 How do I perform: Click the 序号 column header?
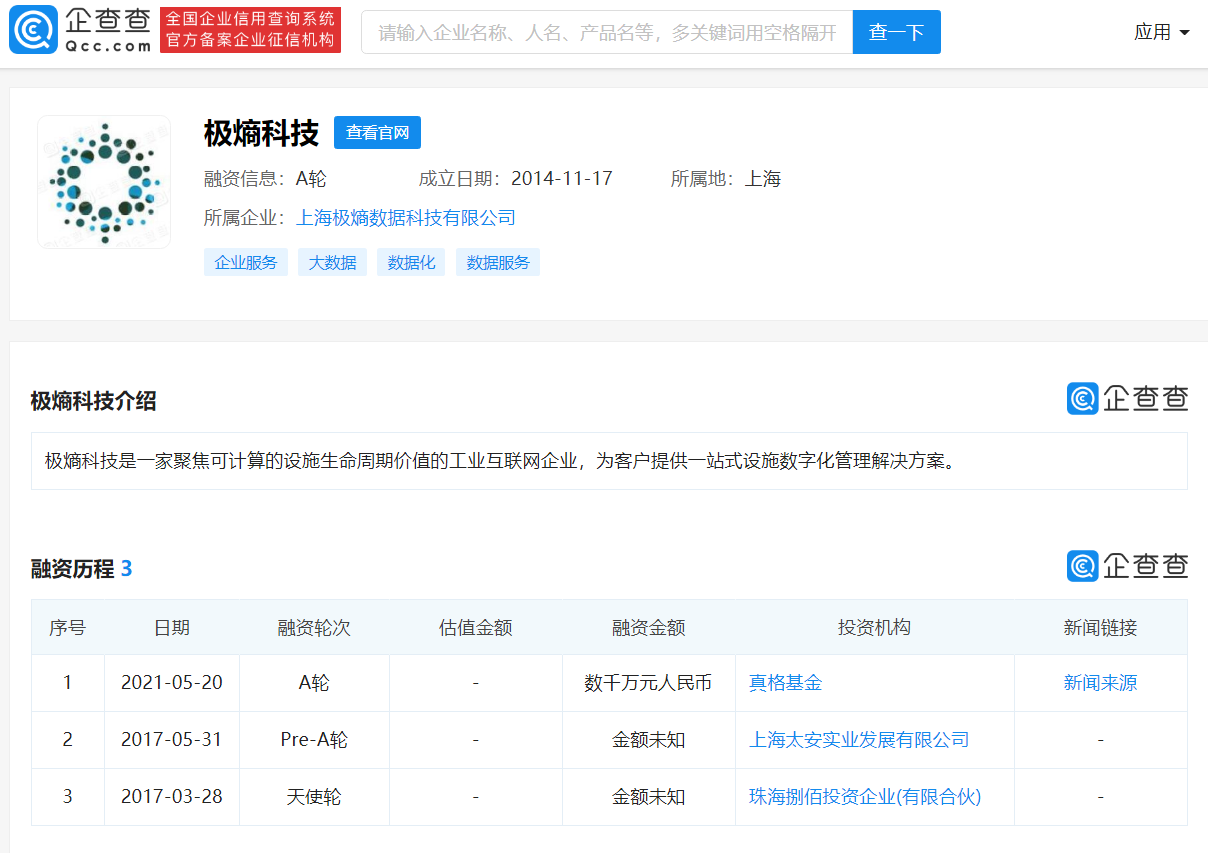68,628
